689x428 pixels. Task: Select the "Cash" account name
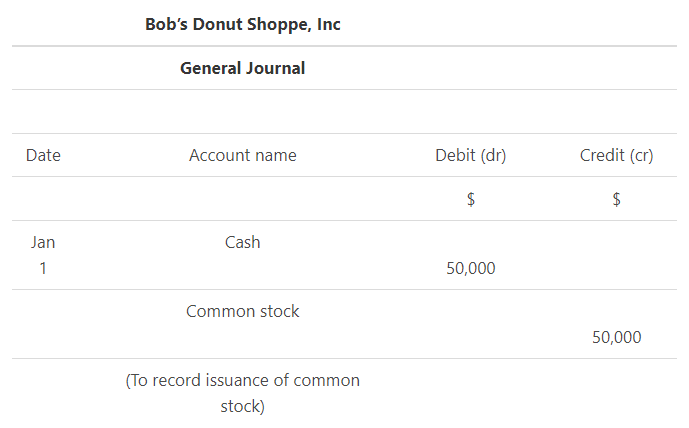243,242
